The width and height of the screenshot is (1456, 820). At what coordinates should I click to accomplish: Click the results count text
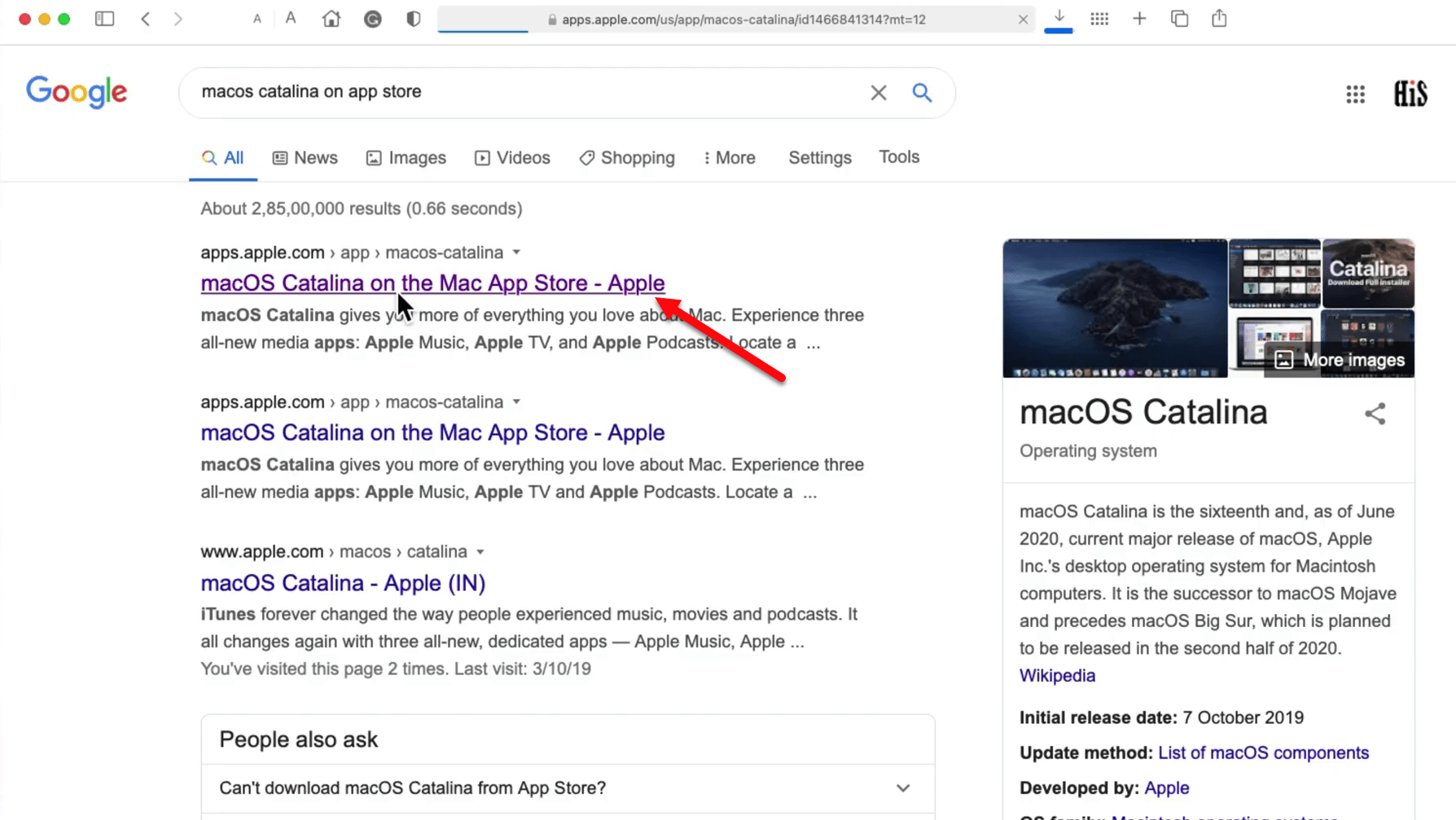coord(362,208)
